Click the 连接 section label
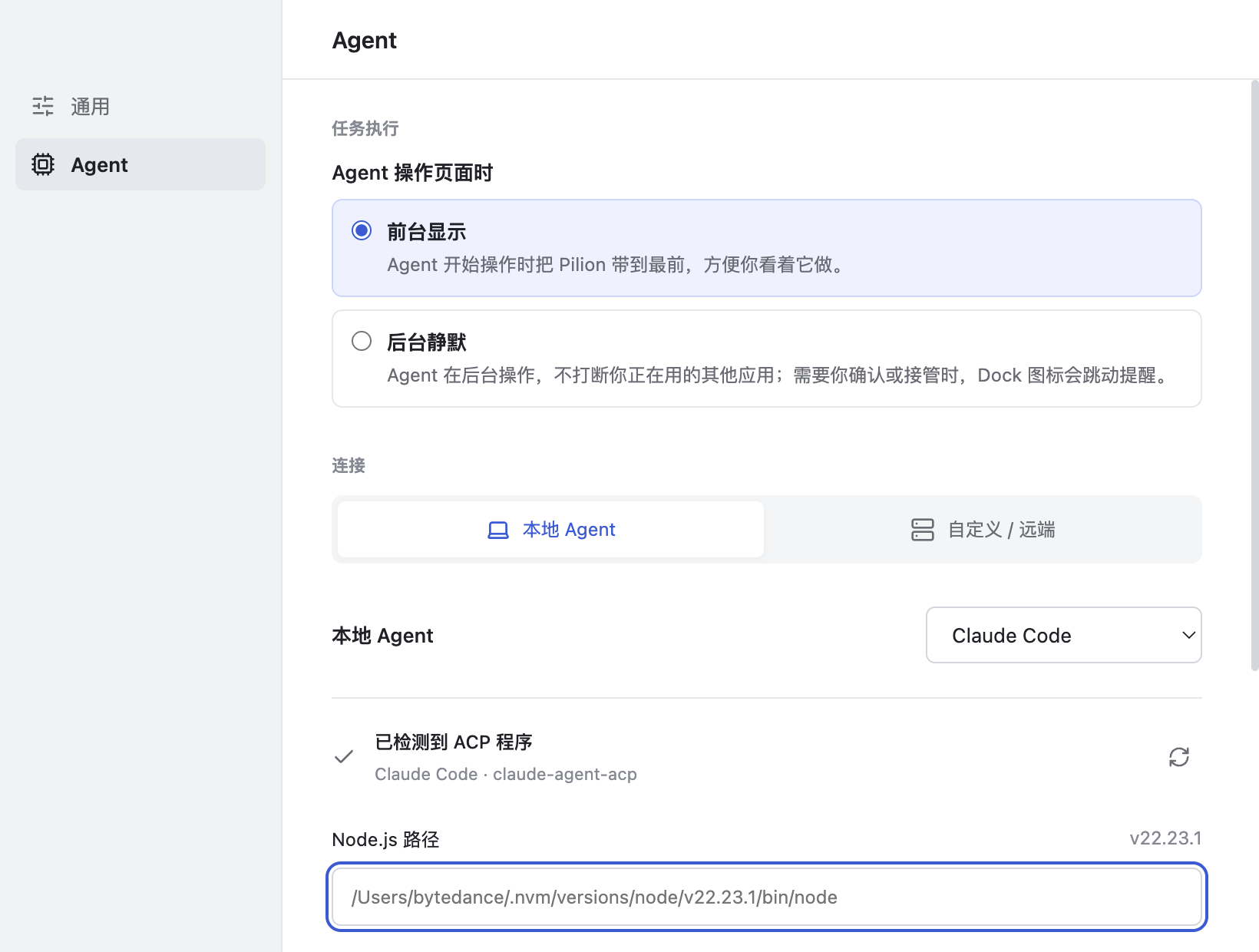Image resolution: width=1259 pixels, height=952 pixels. [x=349, y=465]
